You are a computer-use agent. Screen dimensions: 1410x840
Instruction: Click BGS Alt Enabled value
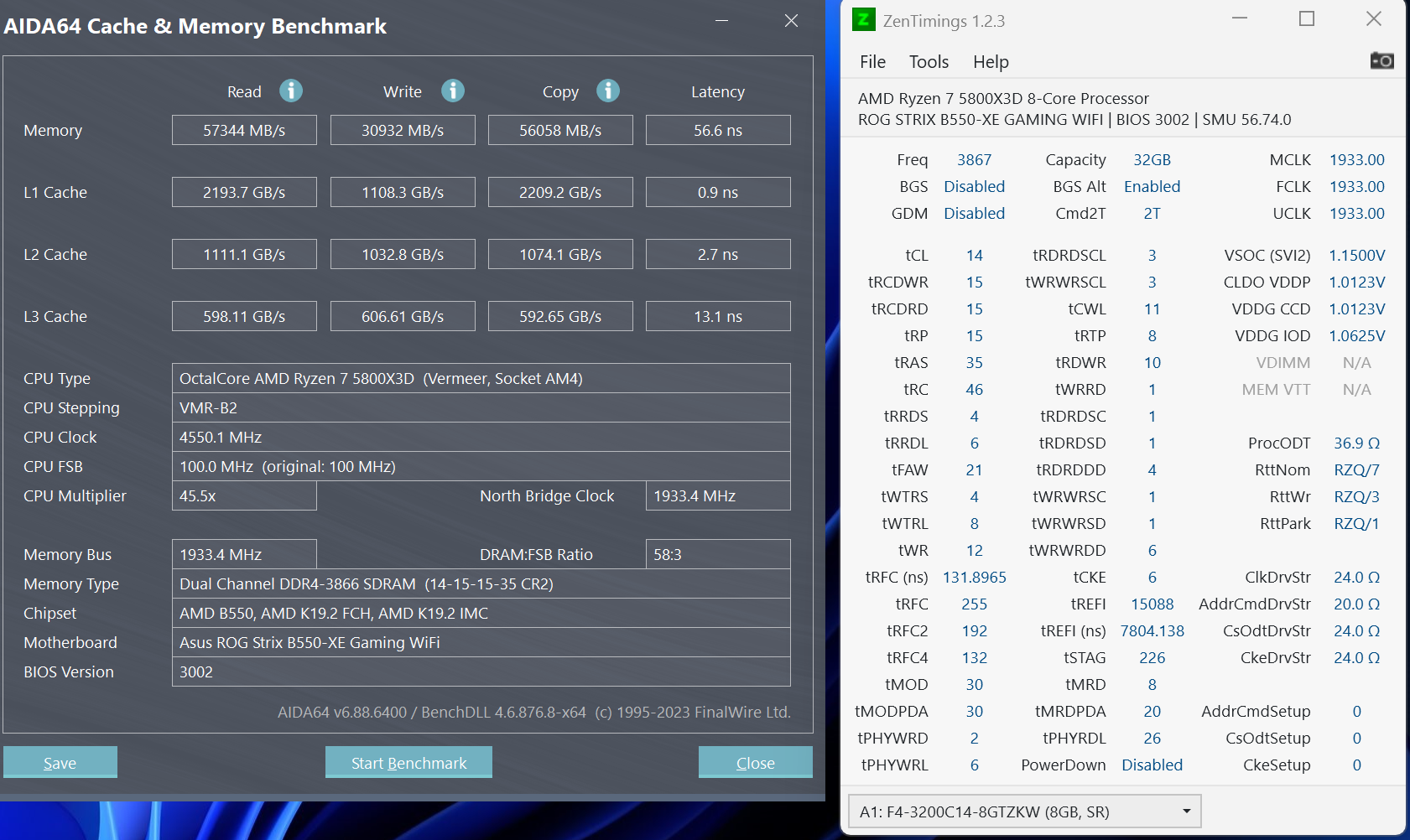[1152, 186]
